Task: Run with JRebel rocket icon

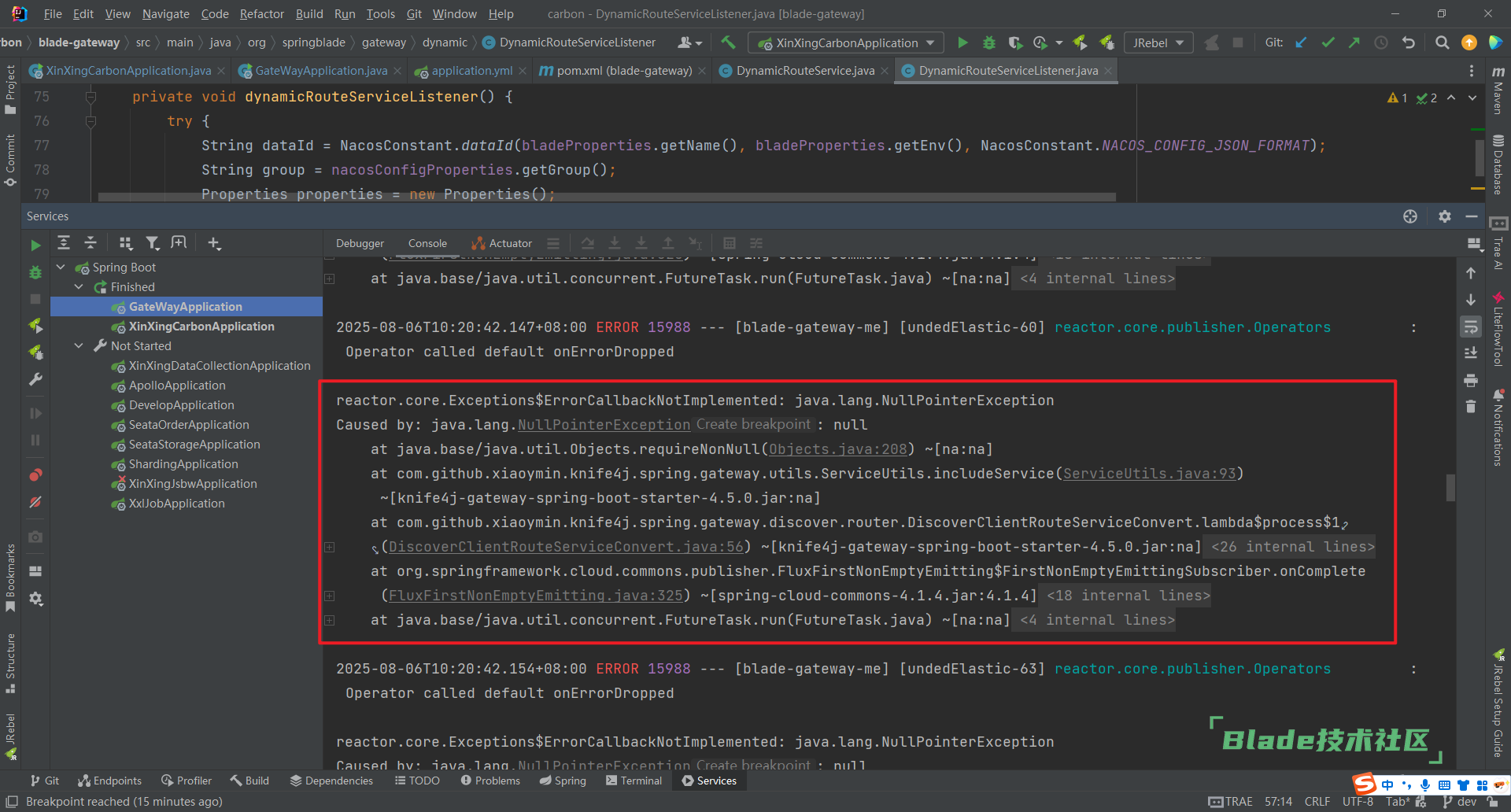Action: click(1080, 42)
